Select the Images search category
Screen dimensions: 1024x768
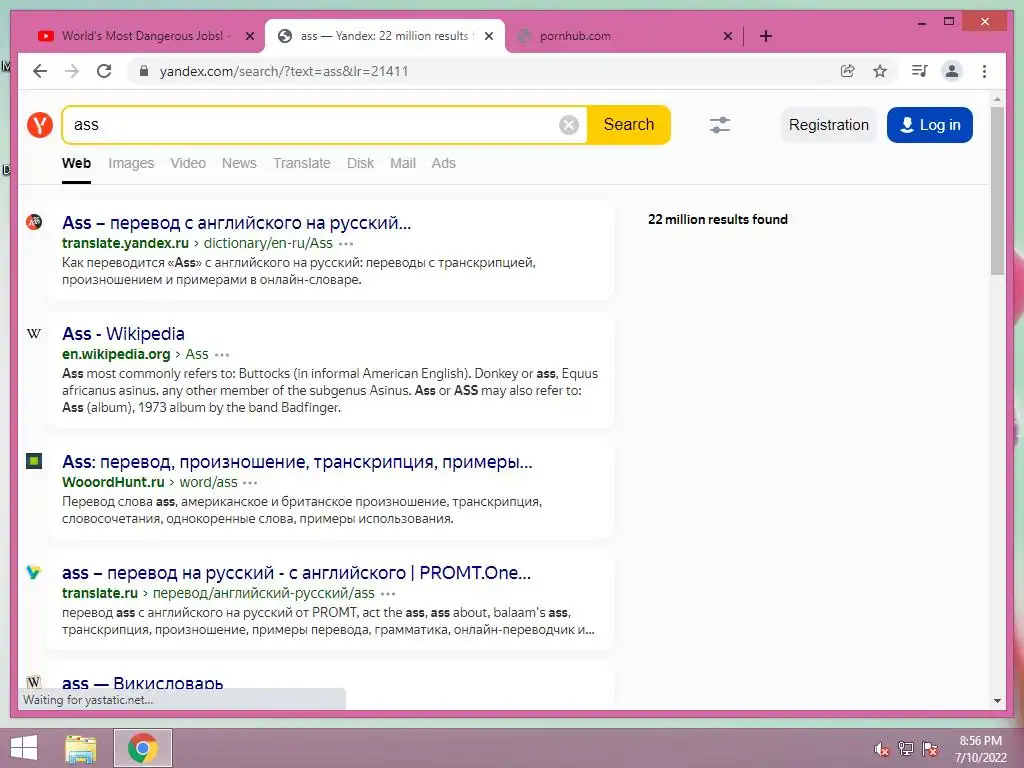[x=131, y=163]
